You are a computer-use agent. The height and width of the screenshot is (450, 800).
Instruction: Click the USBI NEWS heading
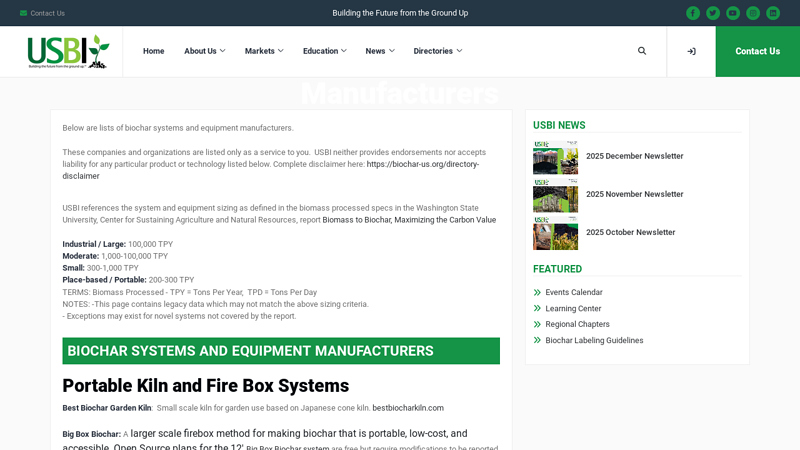(x=559, y=126)
